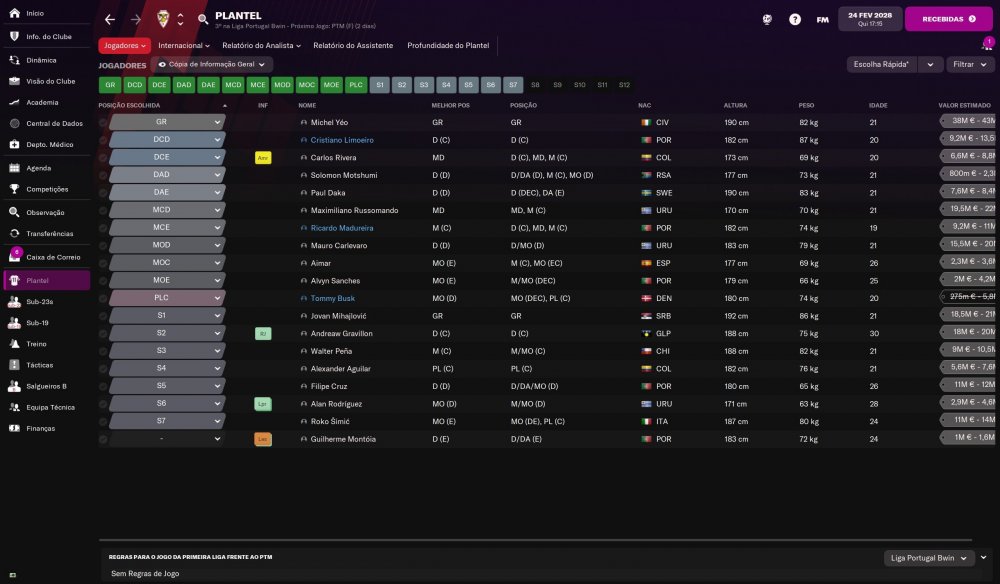Switch to Relatório do Assistente tab
Image resolution: width=1000 pixels, height=584 pixels.
[x=353, y=45]
